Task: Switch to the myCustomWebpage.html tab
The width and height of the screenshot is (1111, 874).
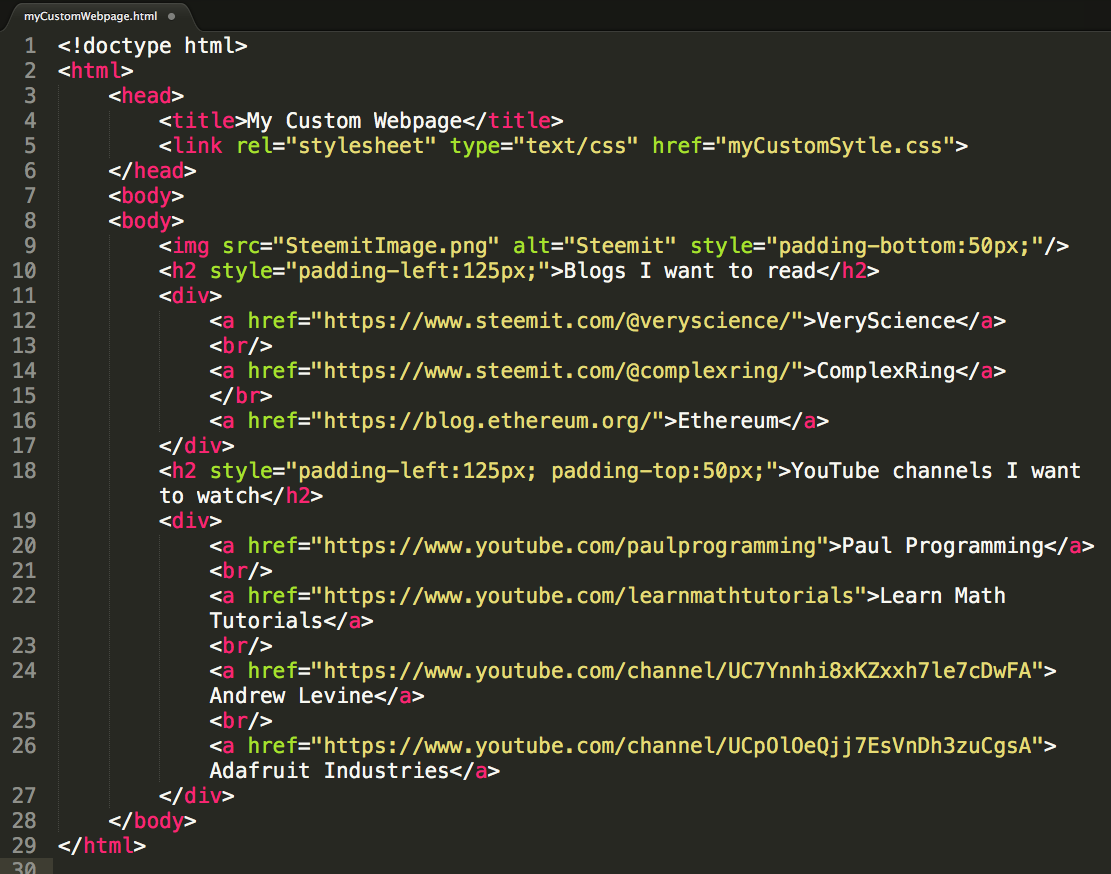Action: click(x=90, y=16)
